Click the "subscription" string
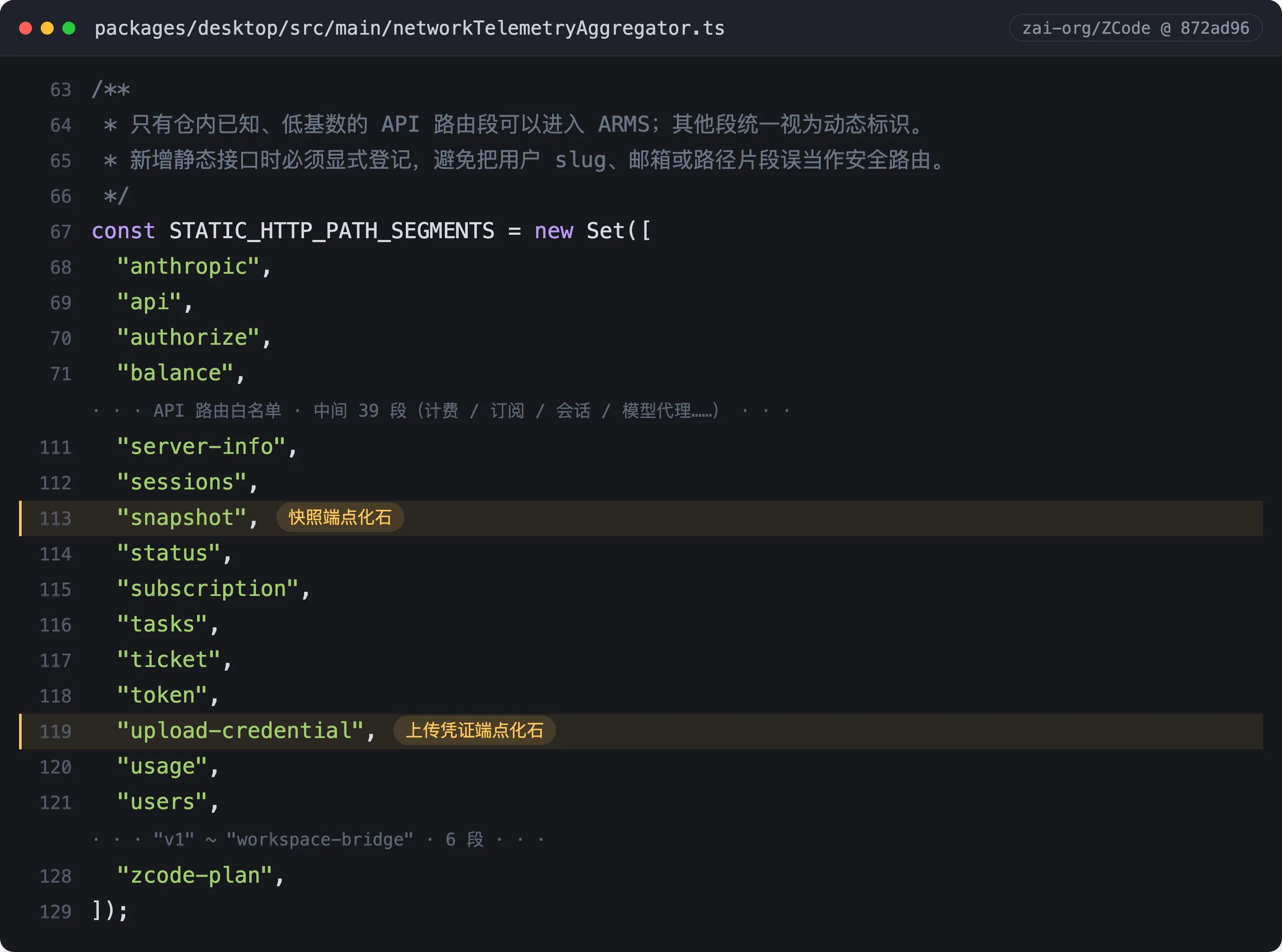 pos(208,589)
